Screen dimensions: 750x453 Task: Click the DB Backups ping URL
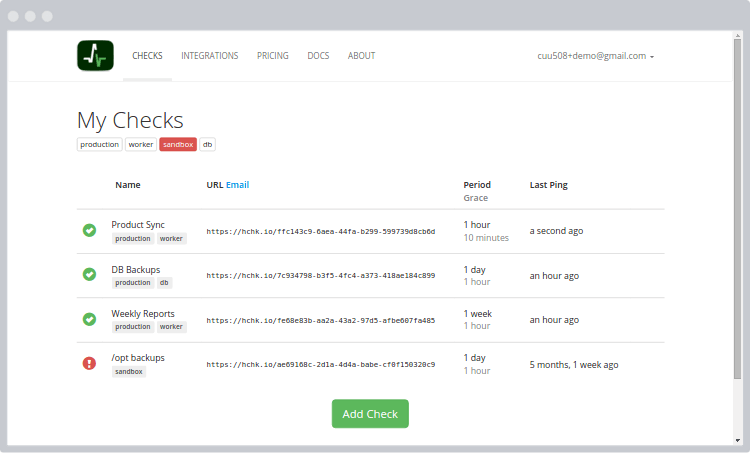coord(320,275)
